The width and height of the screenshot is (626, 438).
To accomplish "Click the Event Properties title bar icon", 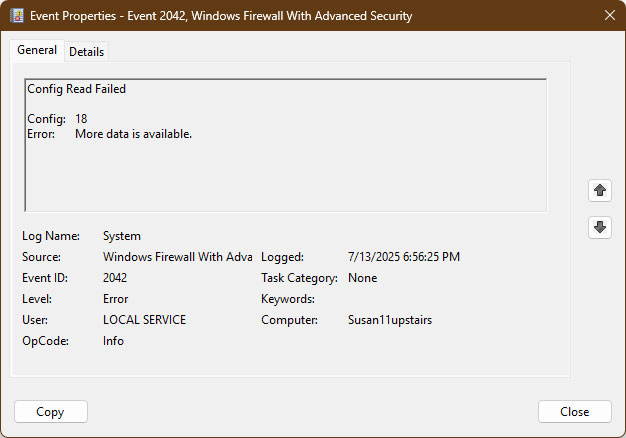I will [x=17, y=16].
